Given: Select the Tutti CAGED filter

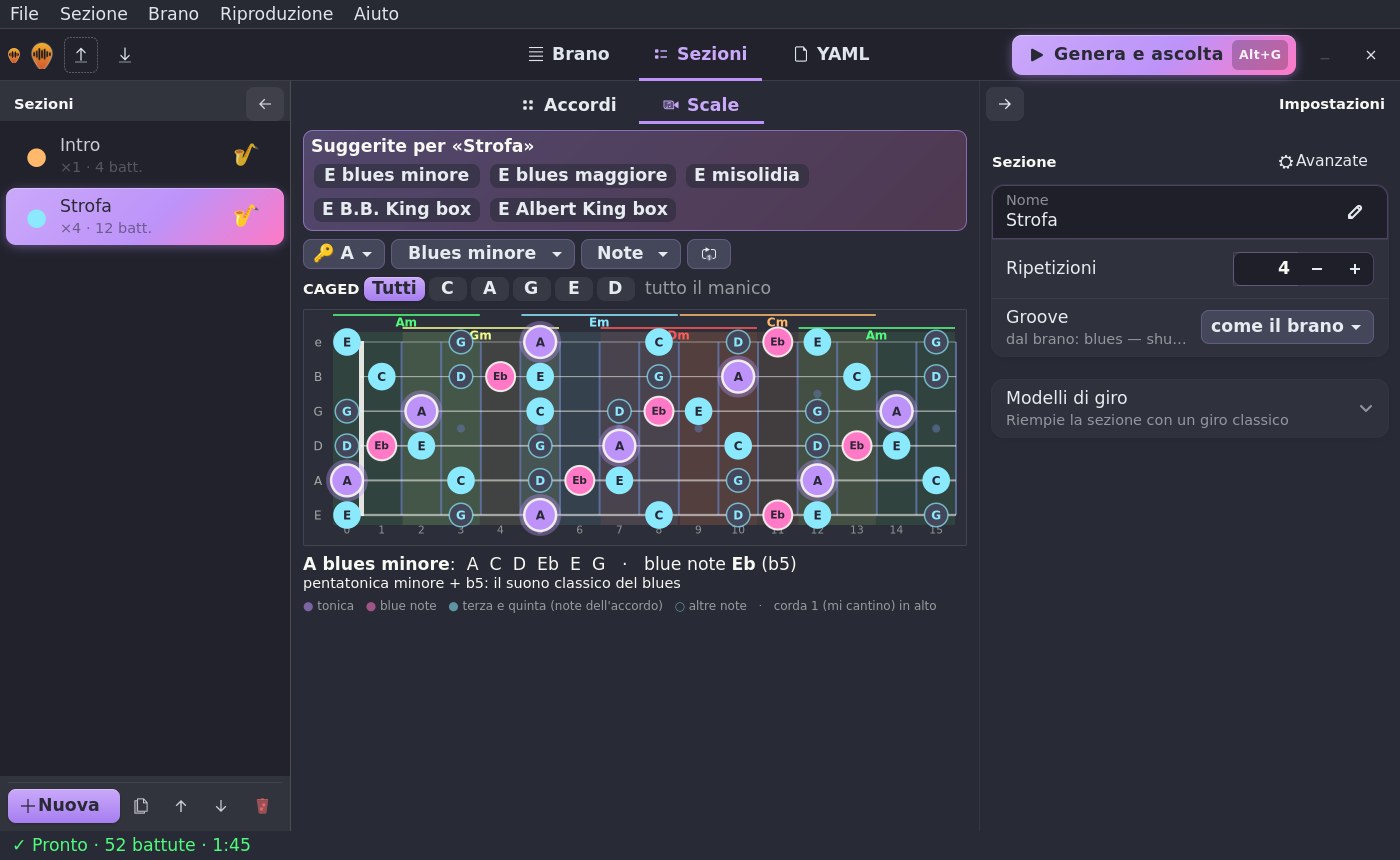Looking at the screenshot, I should [x=394, y=289].
